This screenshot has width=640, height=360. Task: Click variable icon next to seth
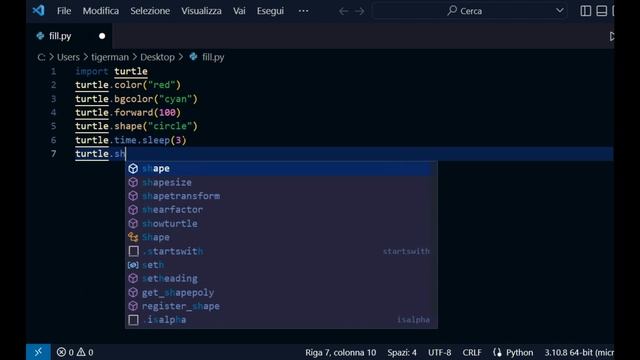coord(133,265)
